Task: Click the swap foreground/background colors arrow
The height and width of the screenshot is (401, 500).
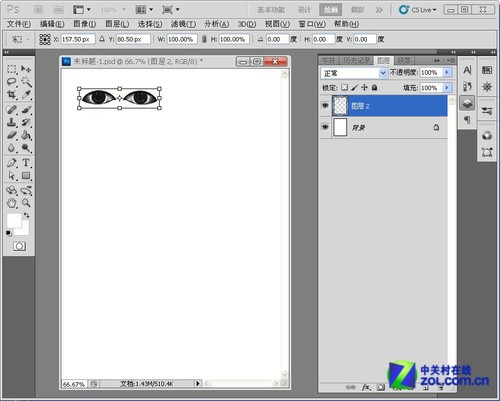Action: [x=27, y=215]
